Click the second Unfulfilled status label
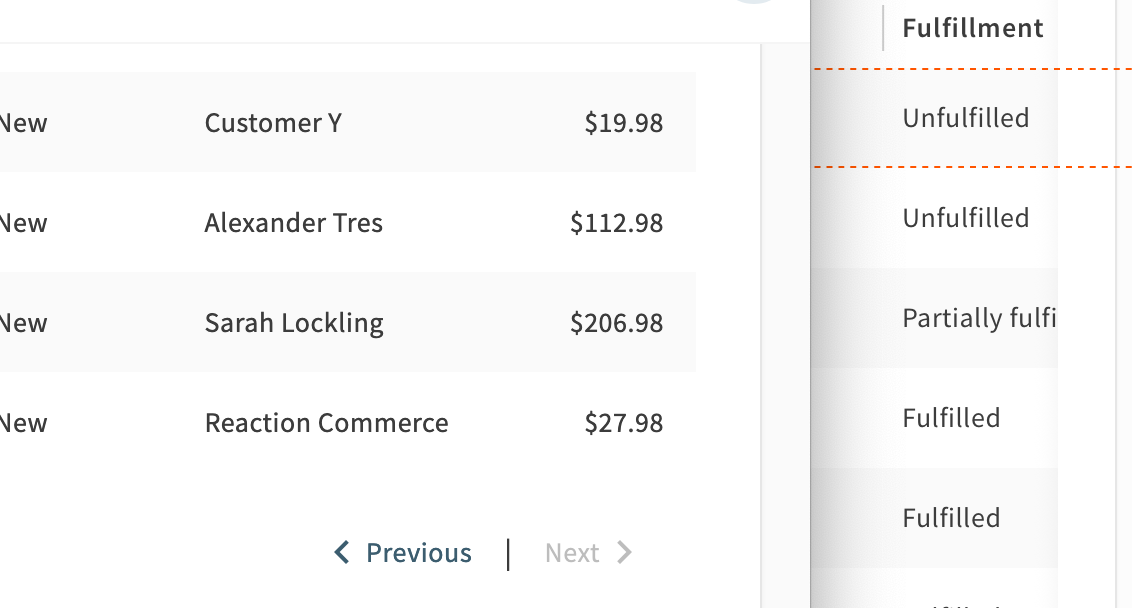The width and height of the screenshot is (1132, 608). (965, 217)
